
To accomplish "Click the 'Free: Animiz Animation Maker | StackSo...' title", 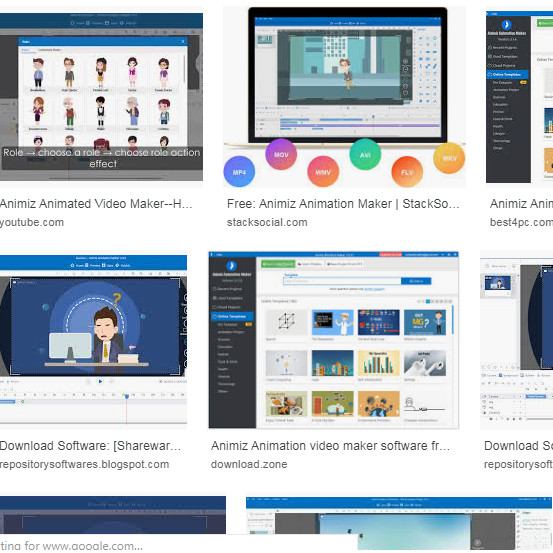I will pyautogui.click(x=343, y=204).
